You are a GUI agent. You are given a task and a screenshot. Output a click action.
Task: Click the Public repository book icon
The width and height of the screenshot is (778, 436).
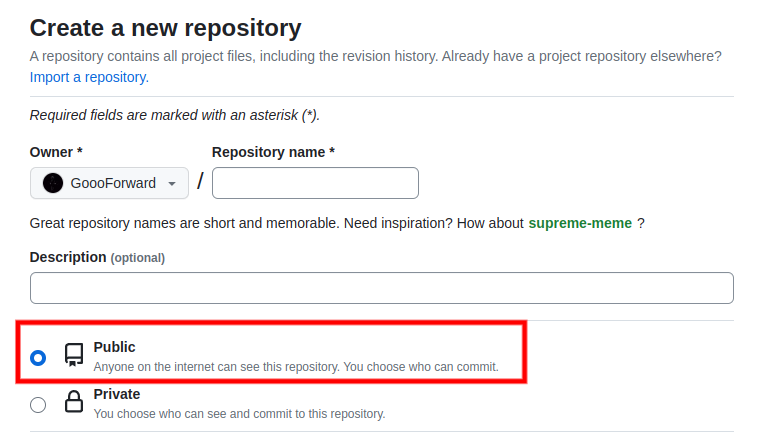click(x=74, y=355)
